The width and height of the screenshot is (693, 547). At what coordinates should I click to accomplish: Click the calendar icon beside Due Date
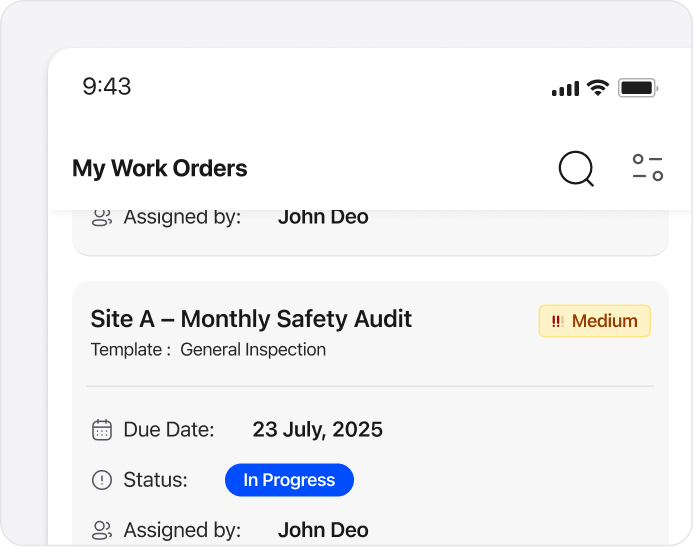tap(102, 430)
